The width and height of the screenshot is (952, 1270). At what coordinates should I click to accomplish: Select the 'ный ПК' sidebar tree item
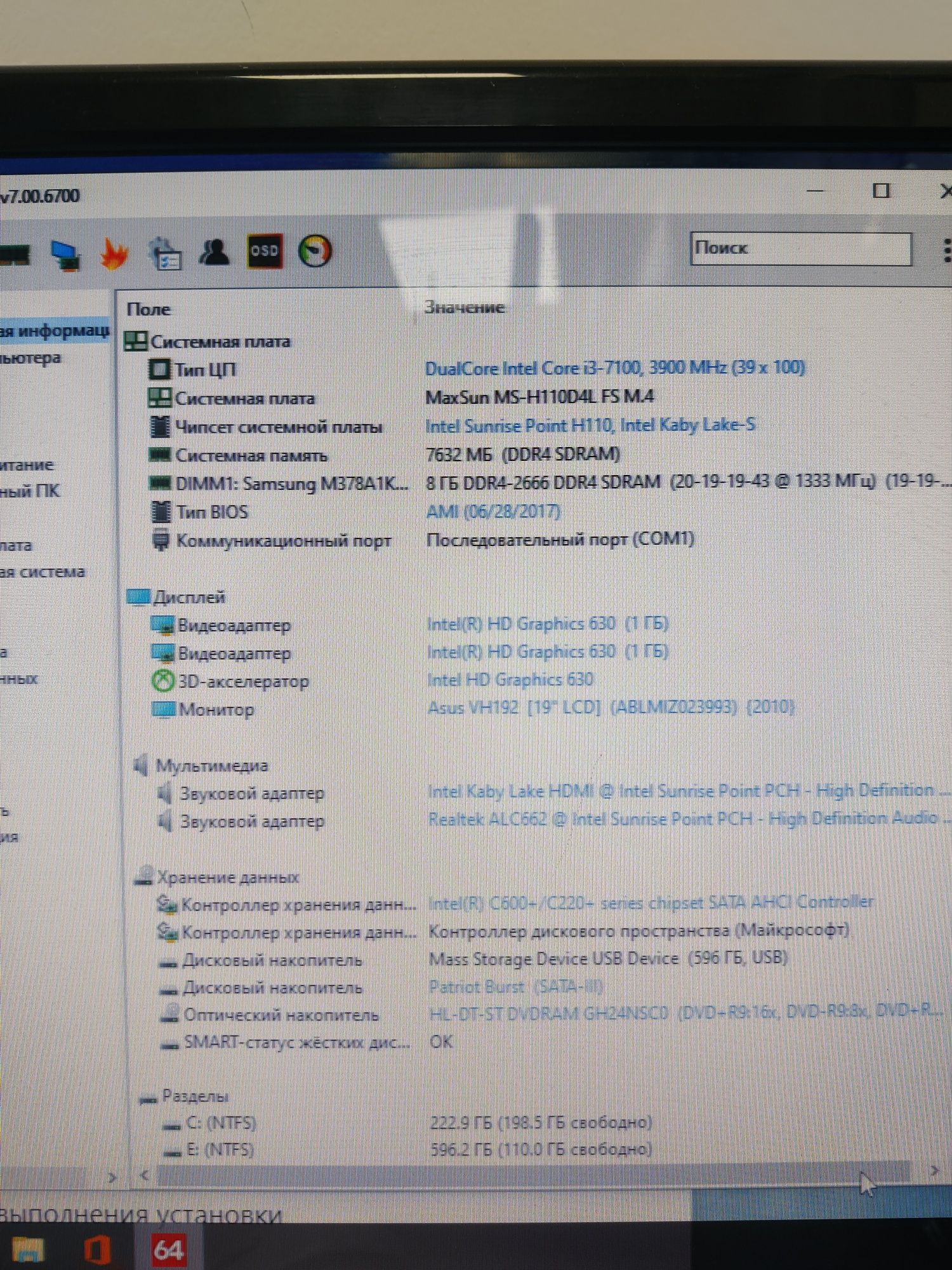(x=30, y=491)
